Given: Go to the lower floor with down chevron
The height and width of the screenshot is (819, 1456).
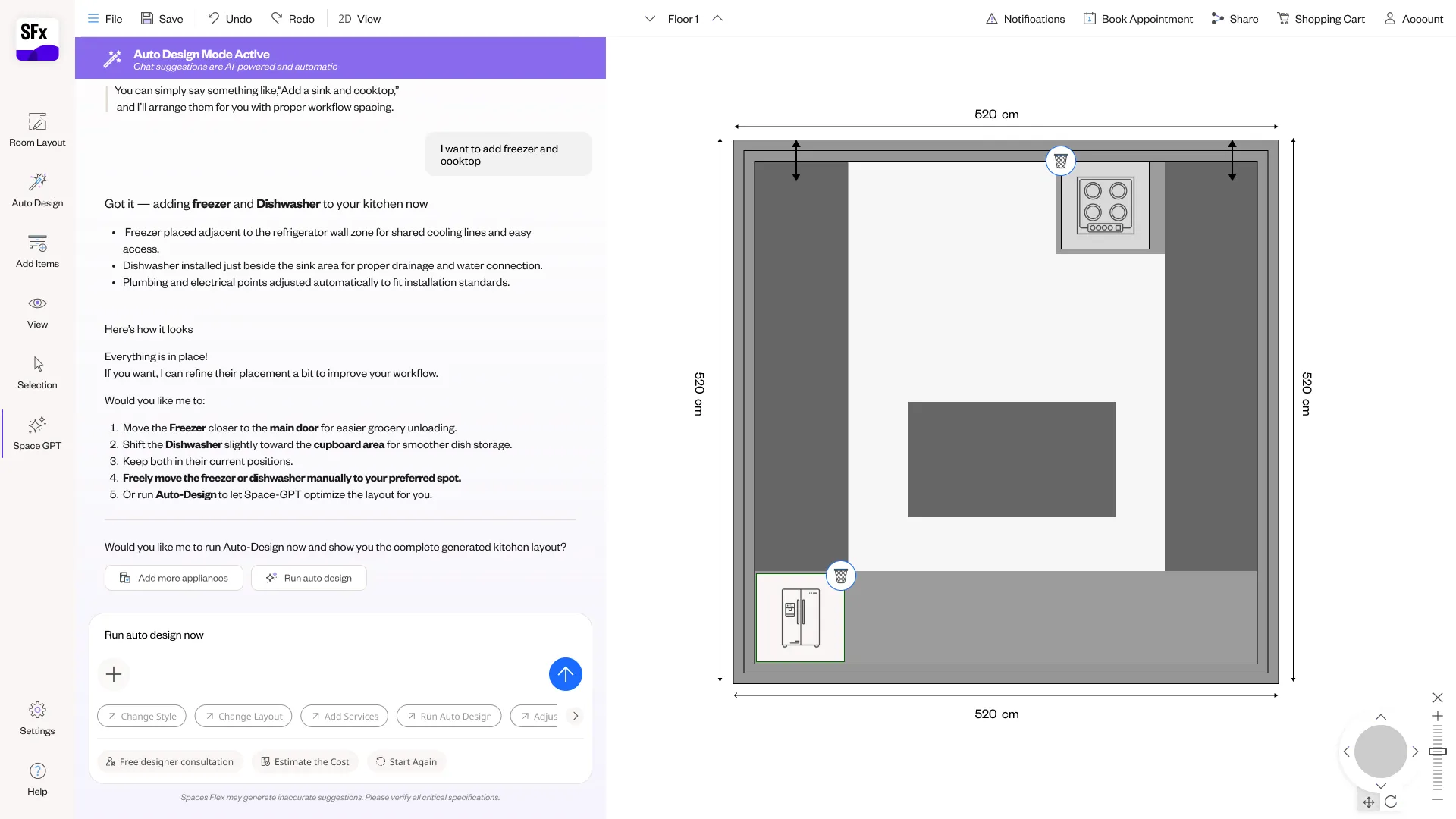Looking at the screenshot, I should point(650,18).
